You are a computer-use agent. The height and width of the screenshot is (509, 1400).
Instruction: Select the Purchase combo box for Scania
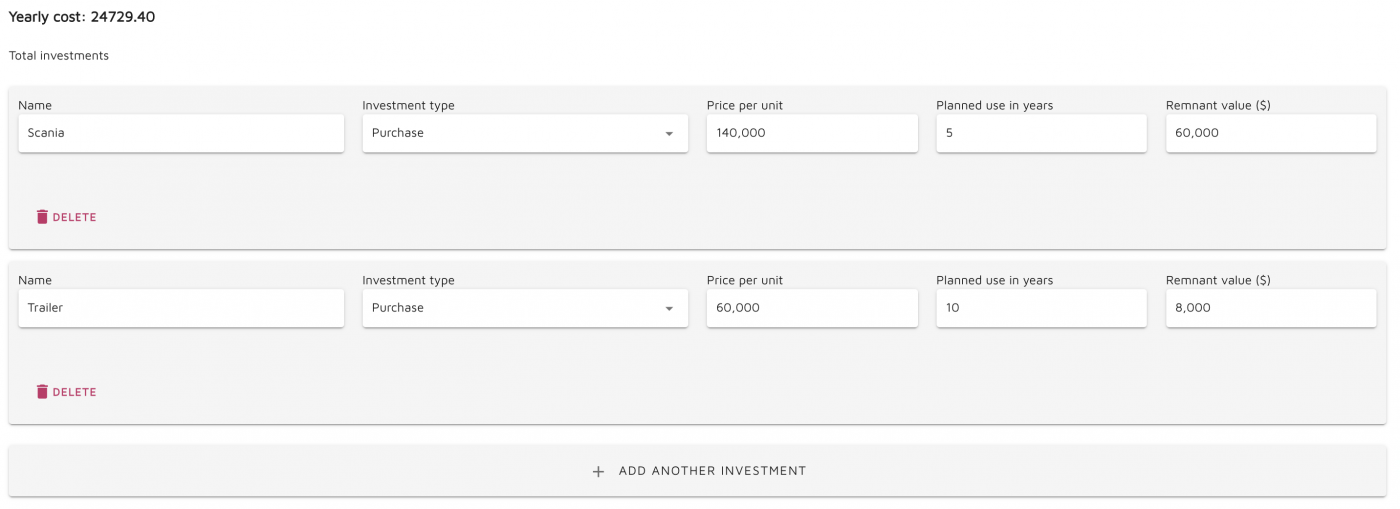525,133
